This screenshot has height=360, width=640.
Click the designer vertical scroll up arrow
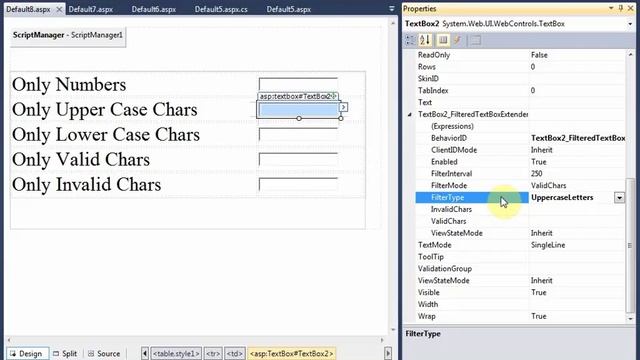[393, 24]
